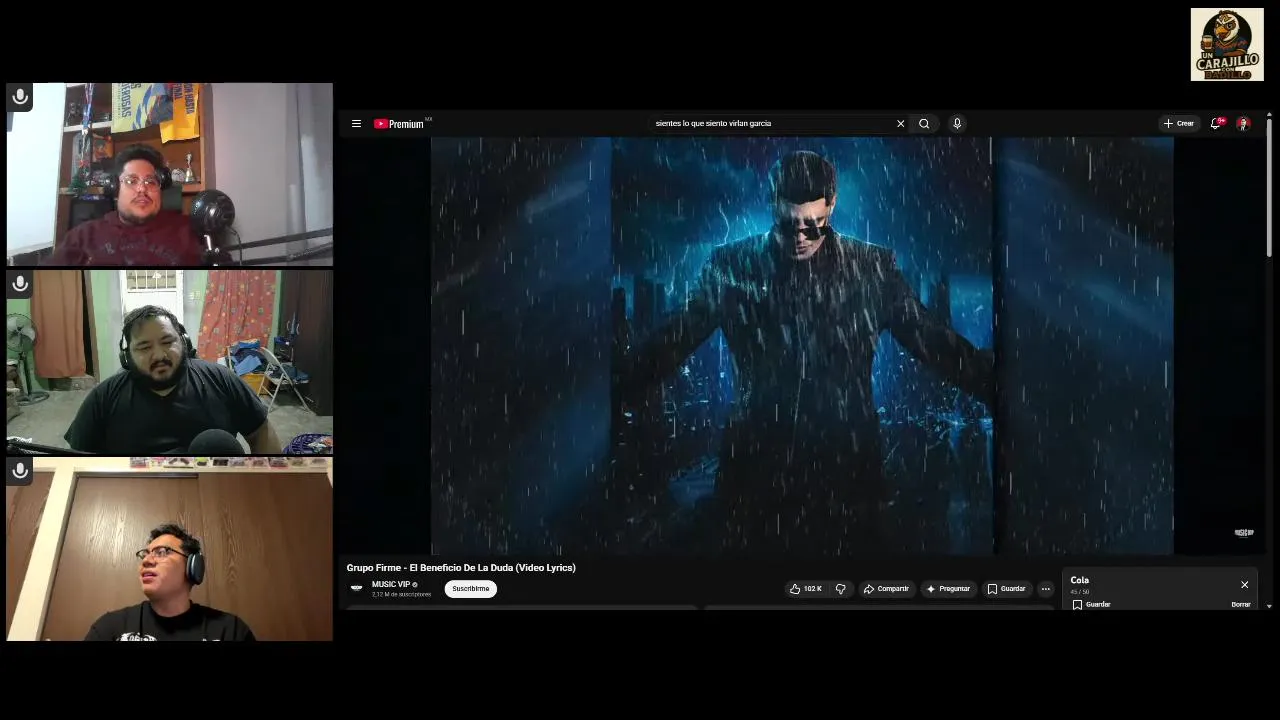The height and width of the screenshot is (720, 1280).
Task: Toggle microphone on the top webcam feed
Action: click(x=20, y=97)
